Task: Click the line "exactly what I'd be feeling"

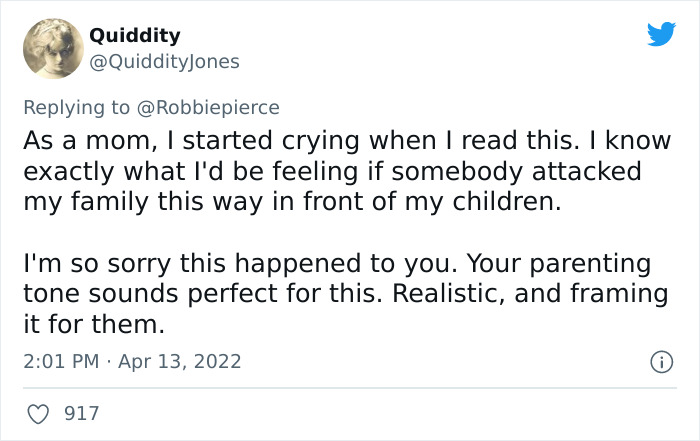Action: click(331, 171)
